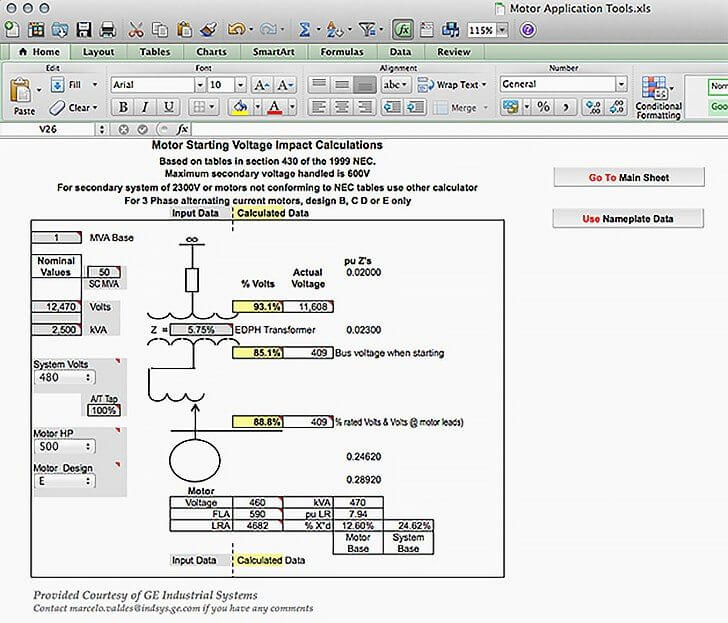Image resolution: width=728 pixels, height=623 pixels.
Task: Redo the last action
Action: point(268,30)
